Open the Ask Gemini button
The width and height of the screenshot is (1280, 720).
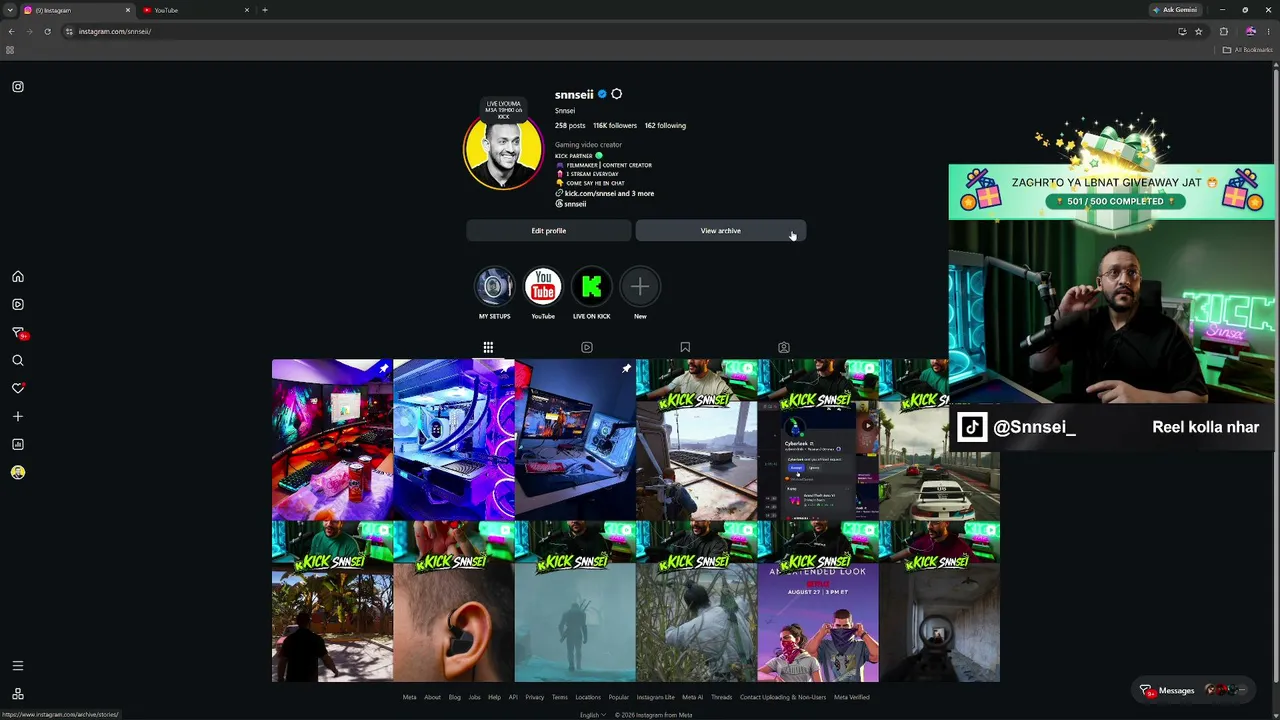pyautogui.click(x=1175, y=10)
